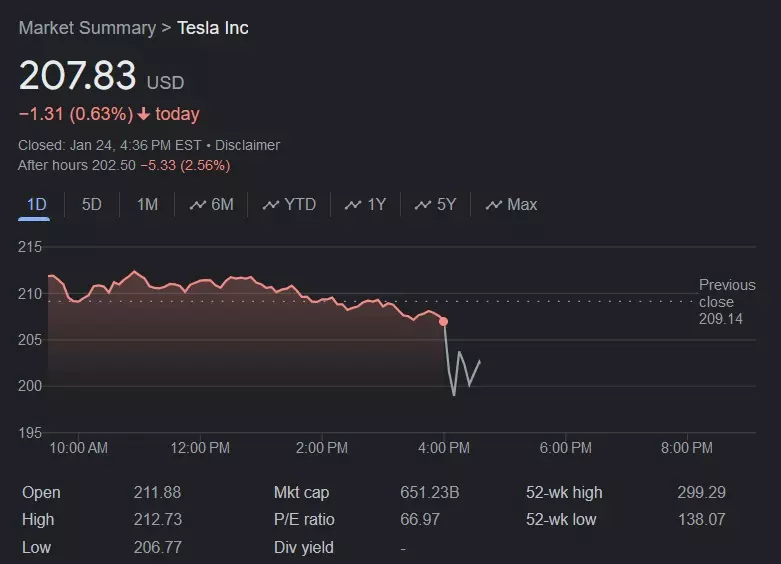Click the After hours 202.50 price text
This screenshot has height=564, width=781.
(77, 165)
